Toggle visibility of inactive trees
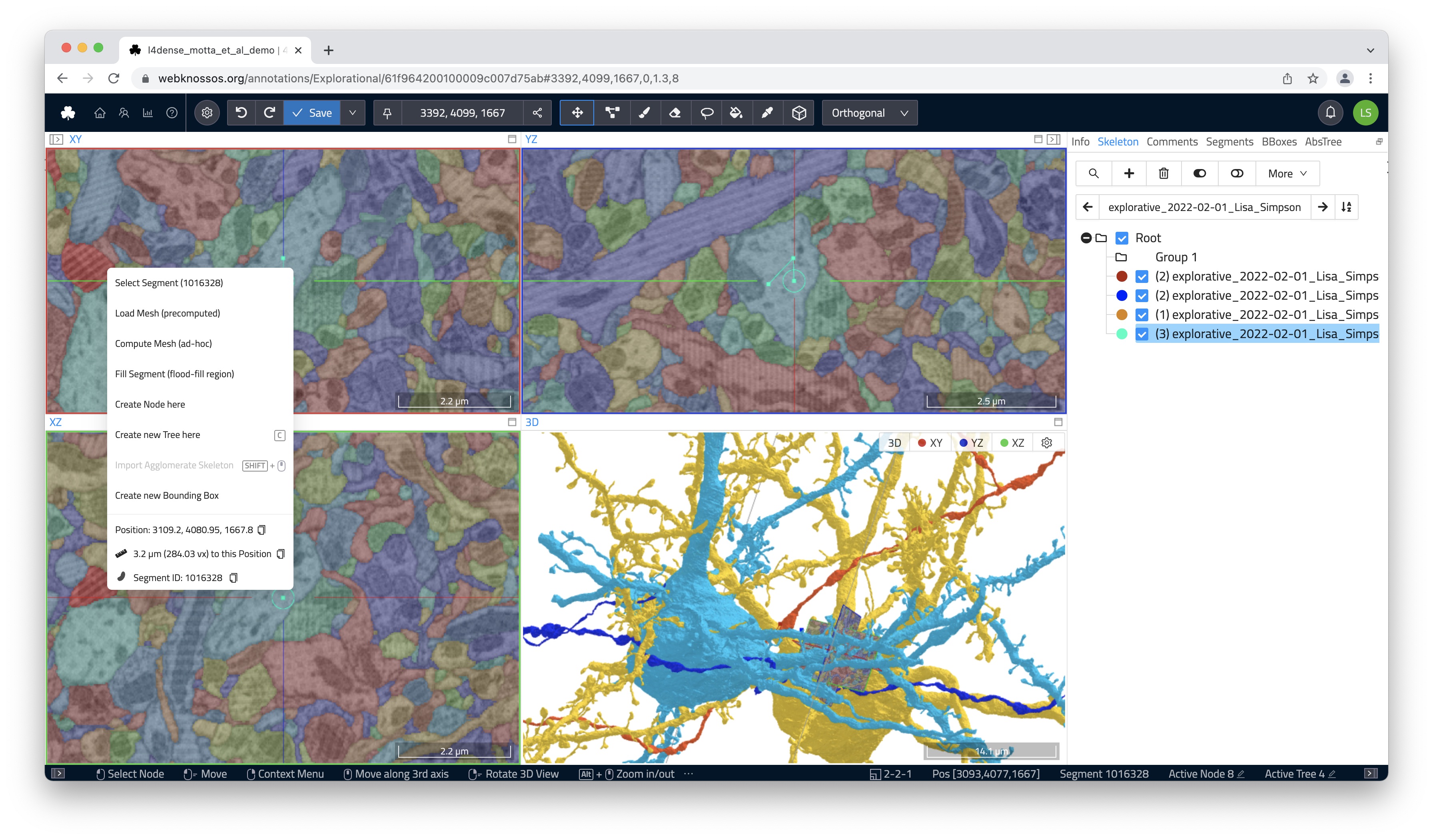 pyautogui.click(x=1237, y=173)
